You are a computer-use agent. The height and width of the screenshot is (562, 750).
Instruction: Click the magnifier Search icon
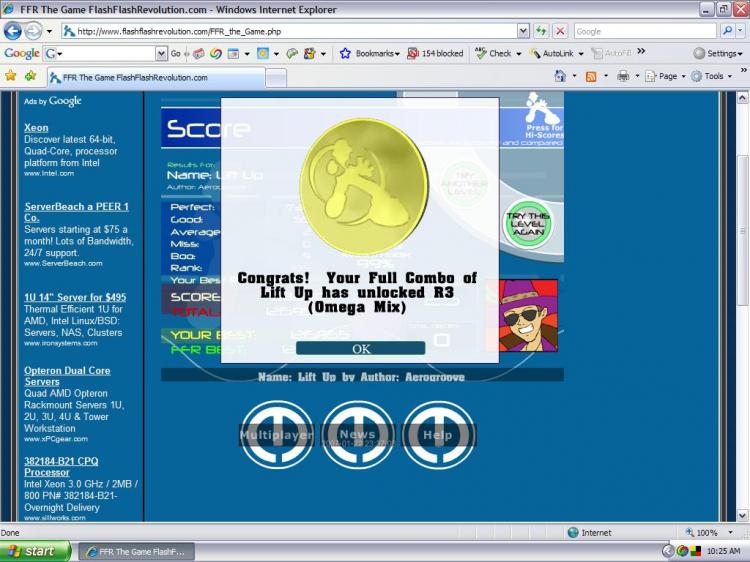coord(727,31)
